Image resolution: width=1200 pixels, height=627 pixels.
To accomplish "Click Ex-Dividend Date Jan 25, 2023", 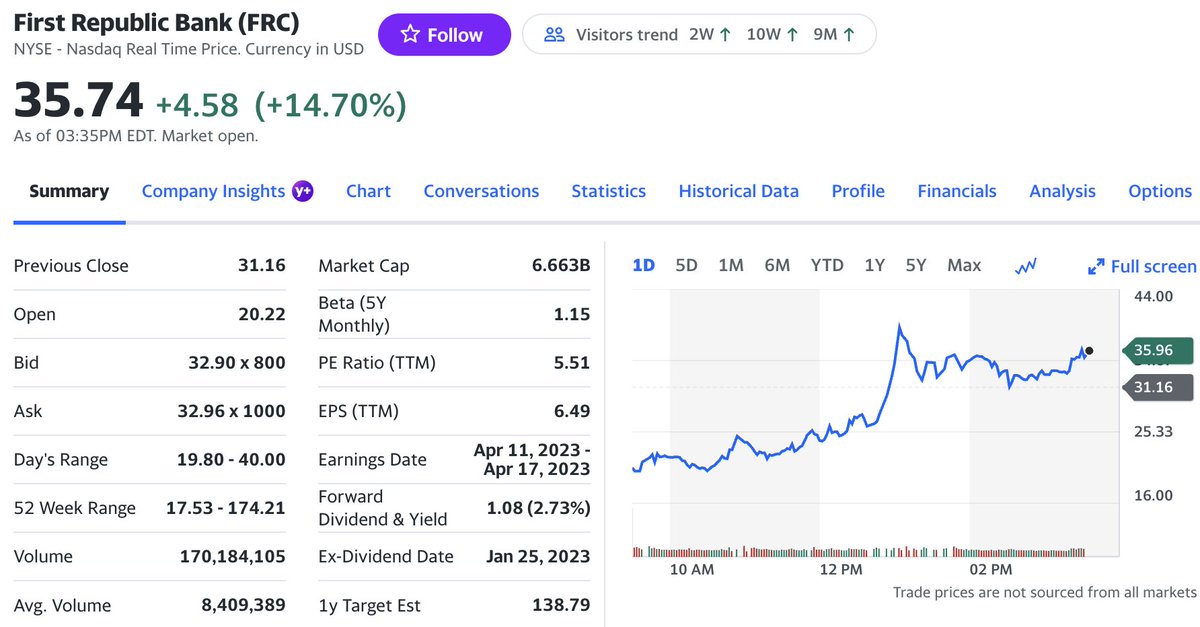I will pyautogui.click(x=539, y=556).
